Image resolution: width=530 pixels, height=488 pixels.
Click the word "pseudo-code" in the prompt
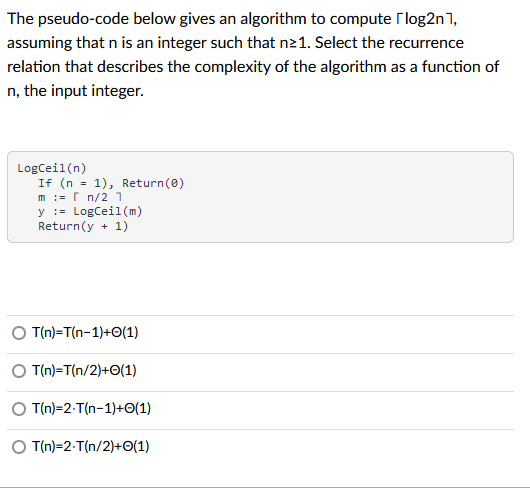coord(83,19)
